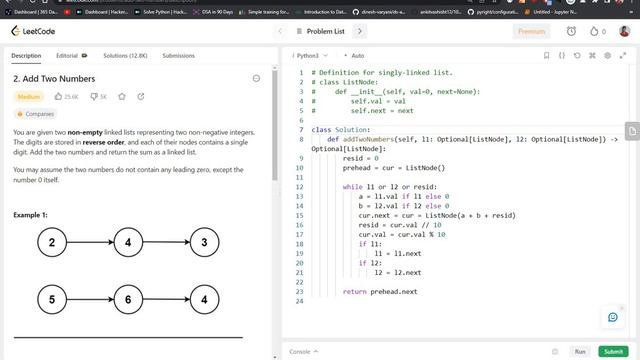Image resolution: width=640 pixels, height=360 pixels.
Task: Open 'Untitled - Jupyter N...' bookmark
Action: [x=551, y=12]
